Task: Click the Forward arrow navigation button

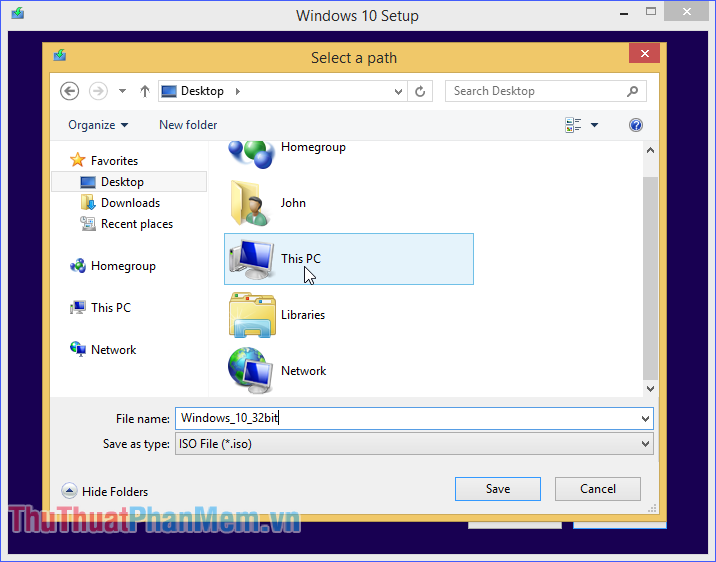Action: coord(98,91)
